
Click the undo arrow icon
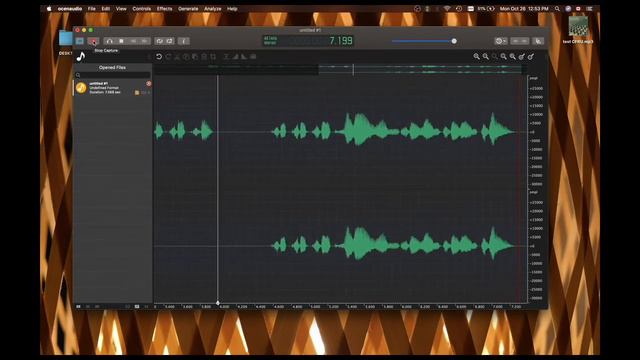point(159,57)
